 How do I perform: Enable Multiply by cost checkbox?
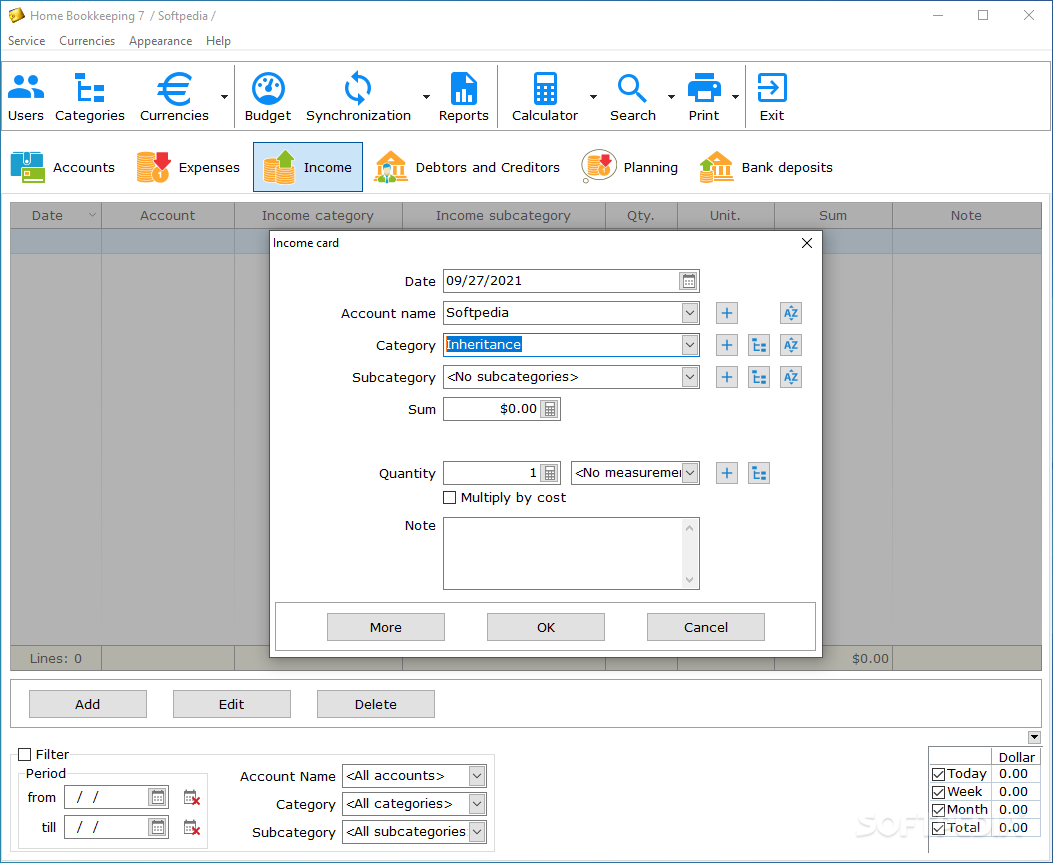pos(450,498)
